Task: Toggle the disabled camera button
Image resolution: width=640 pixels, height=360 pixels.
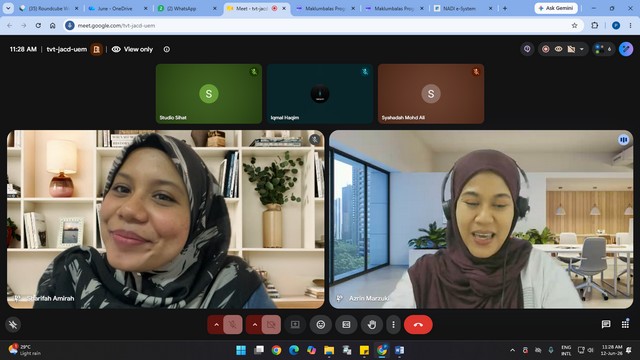Action: (x=271, y=324)
